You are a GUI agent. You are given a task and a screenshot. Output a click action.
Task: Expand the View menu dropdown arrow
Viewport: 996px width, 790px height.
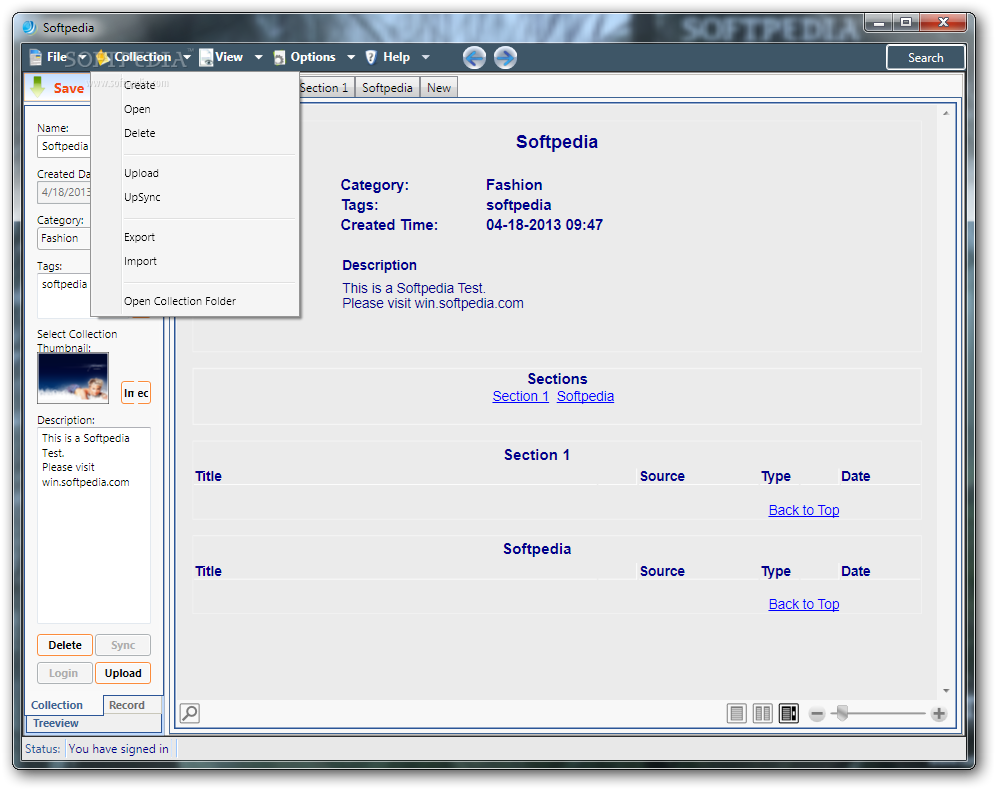pos(259,57)
